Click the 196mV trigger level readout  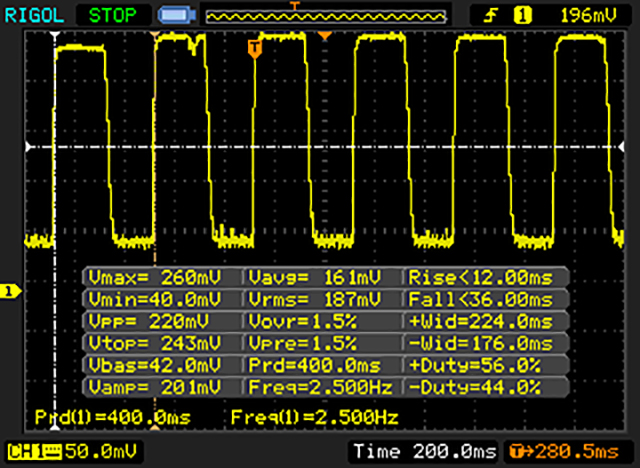click(x=588, y=16)
